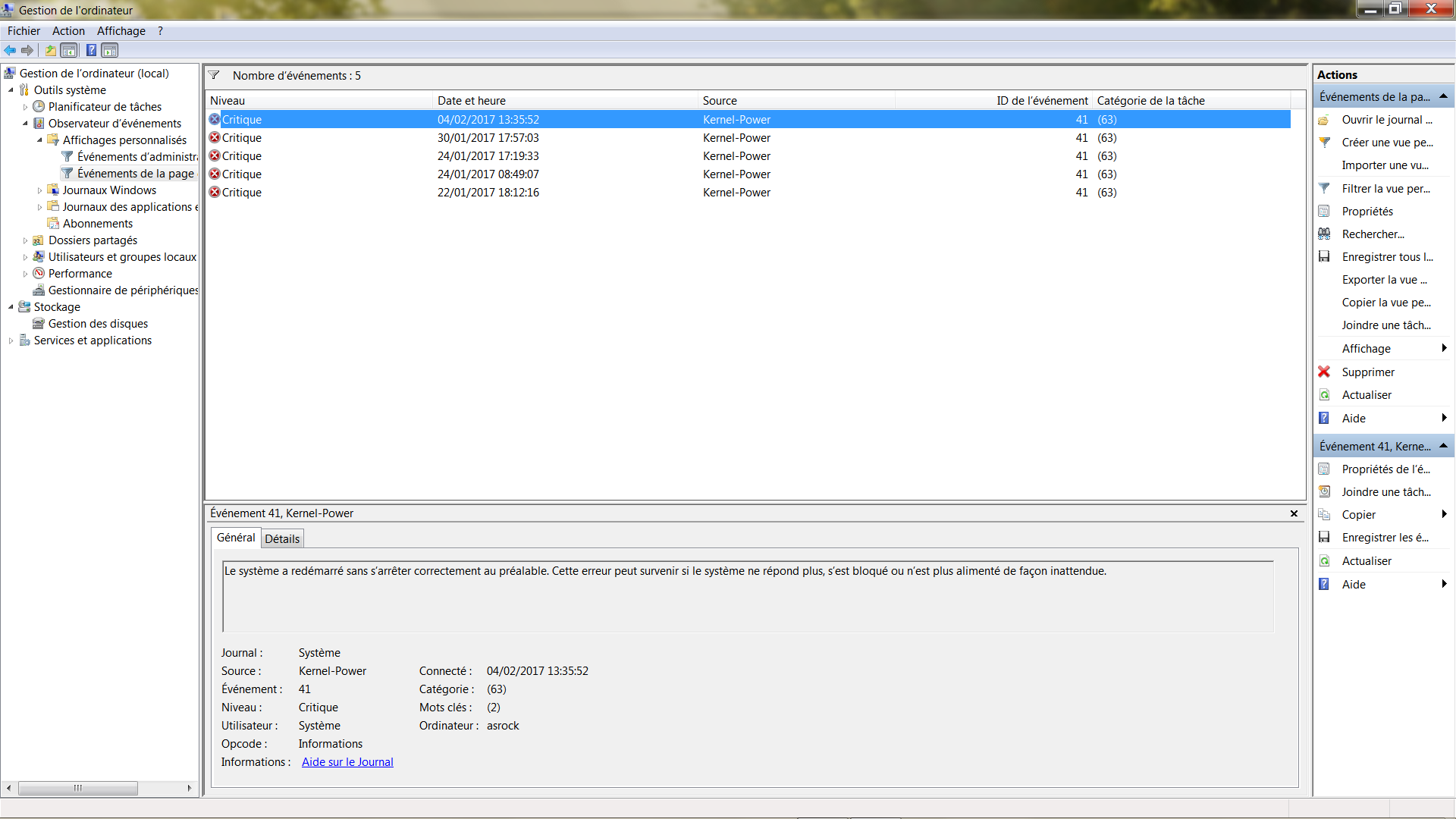Click the filter funnel icon for Filtrer la vue

(x=1324, y=189)
